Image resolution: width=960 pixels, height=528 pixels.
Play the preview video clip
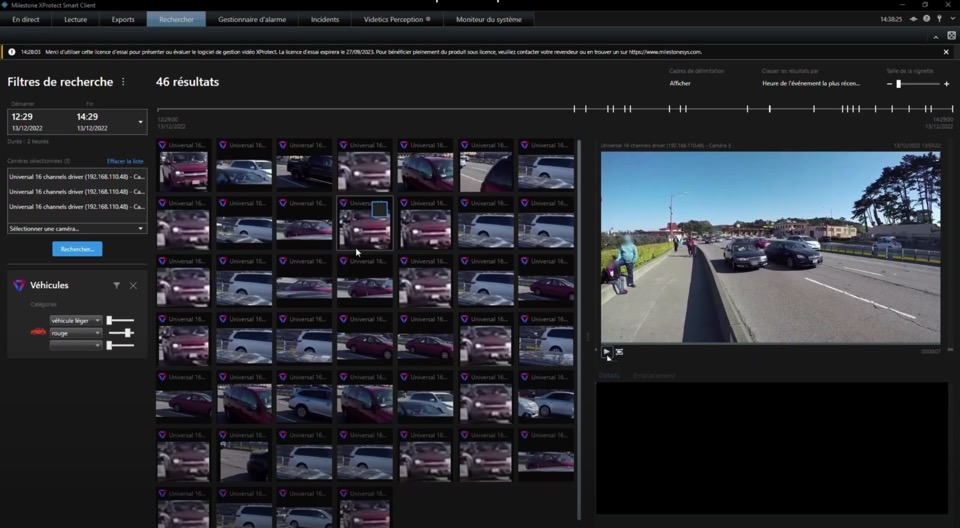tap(606, 352)
